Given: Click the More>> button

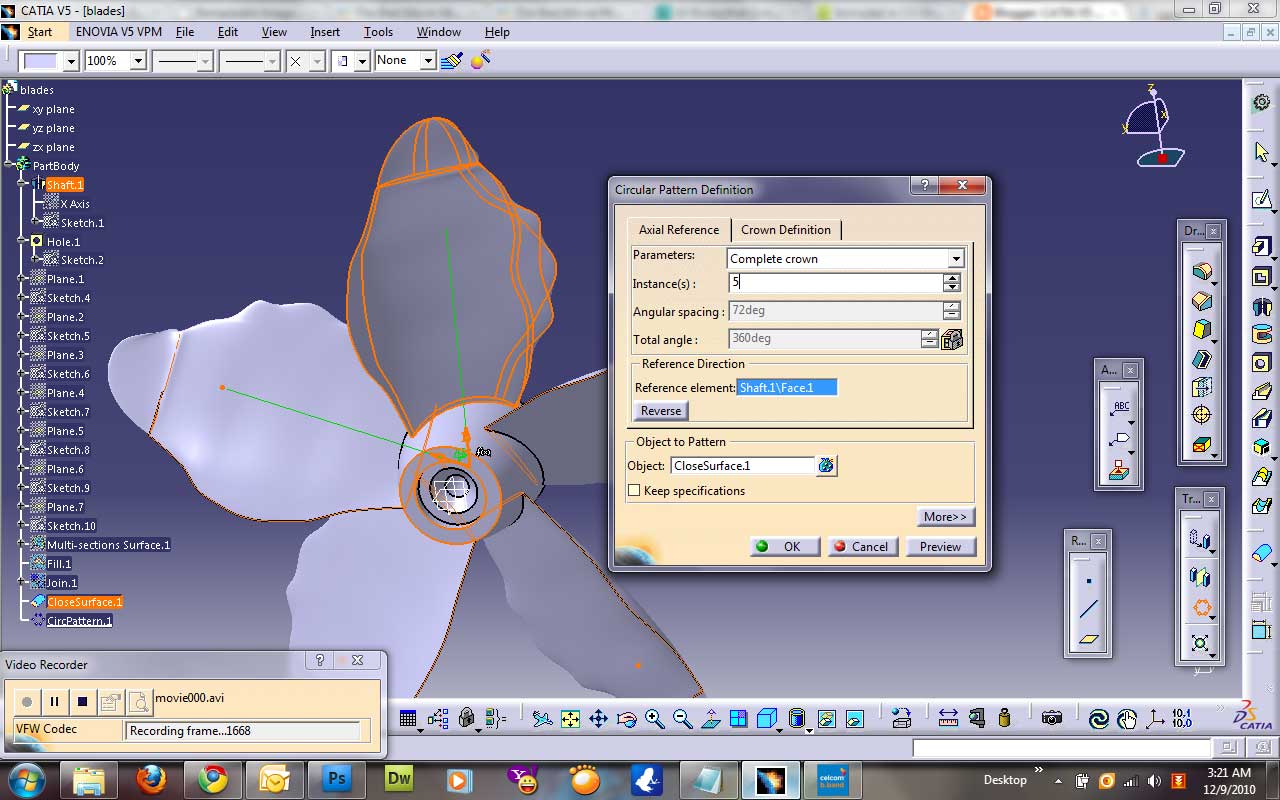Looking at the screenshot, I should pos(945,517).
